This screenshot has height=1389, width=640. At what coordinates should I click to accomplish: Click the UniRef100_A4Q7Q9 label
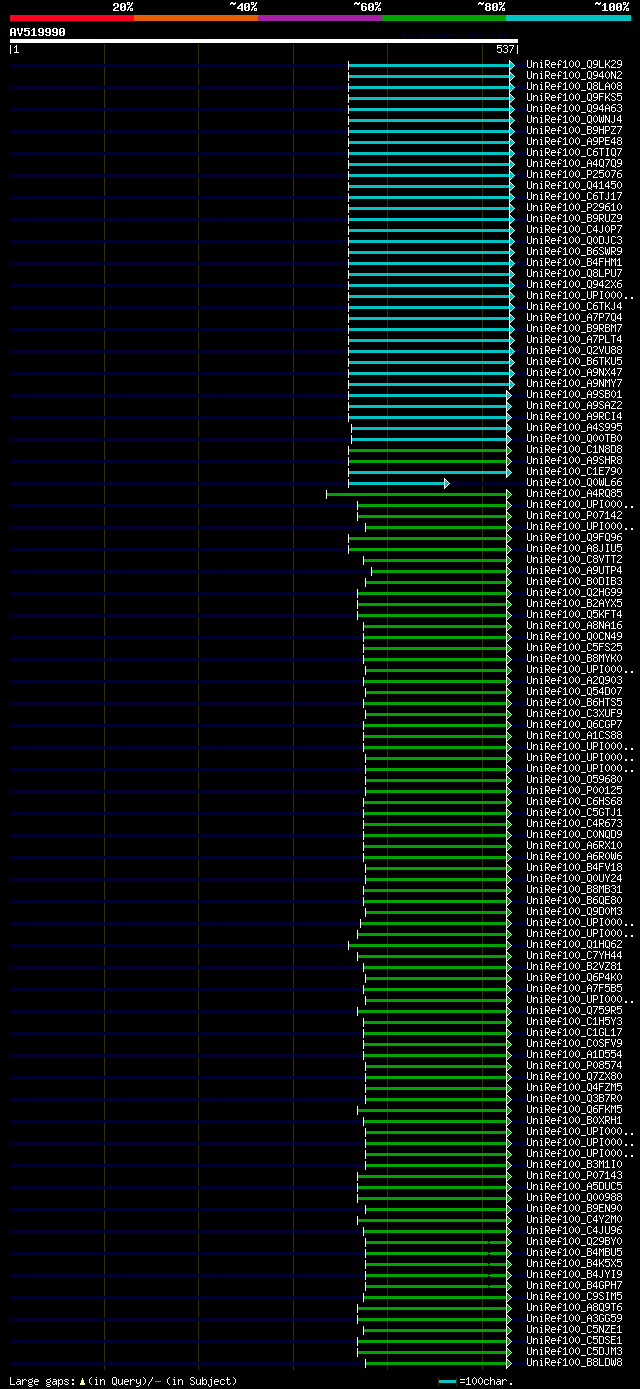tap(574, 163)
